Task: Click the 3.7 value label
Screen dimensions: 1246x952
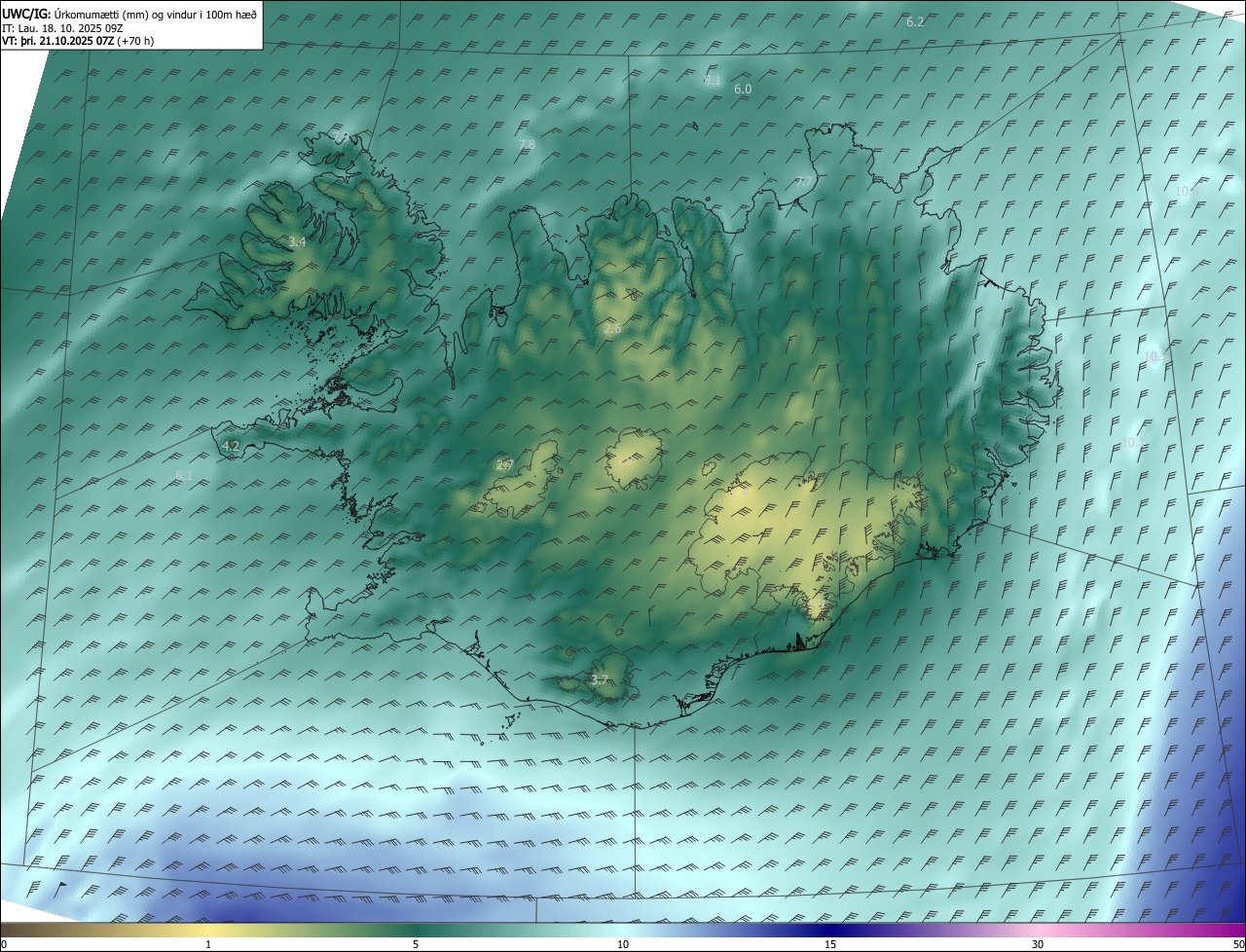Action: [599, 680]
